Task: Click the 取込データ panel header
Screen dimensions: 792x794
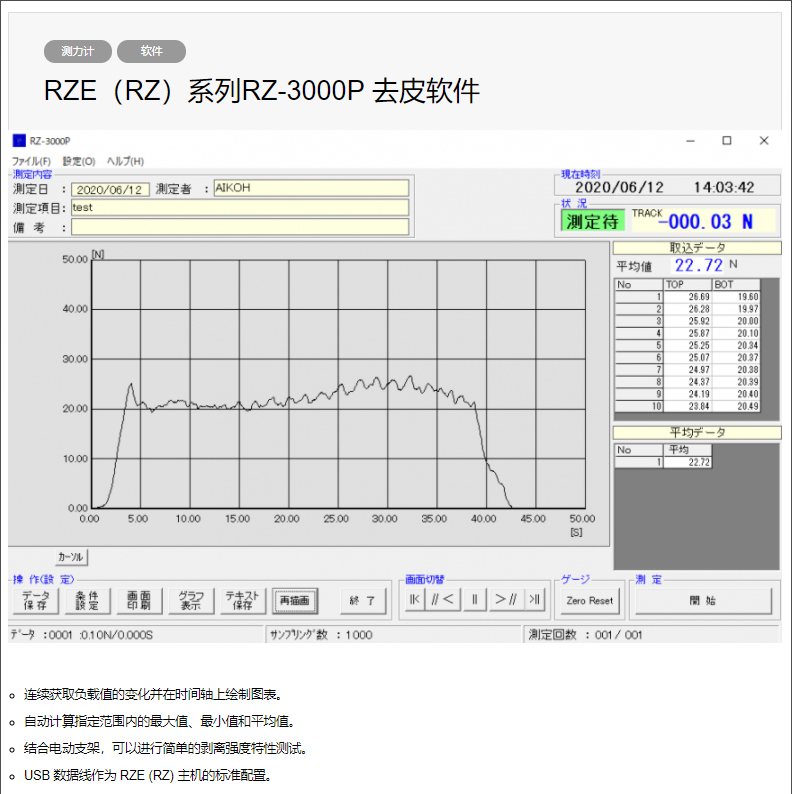Action: (x=697, y=248)
